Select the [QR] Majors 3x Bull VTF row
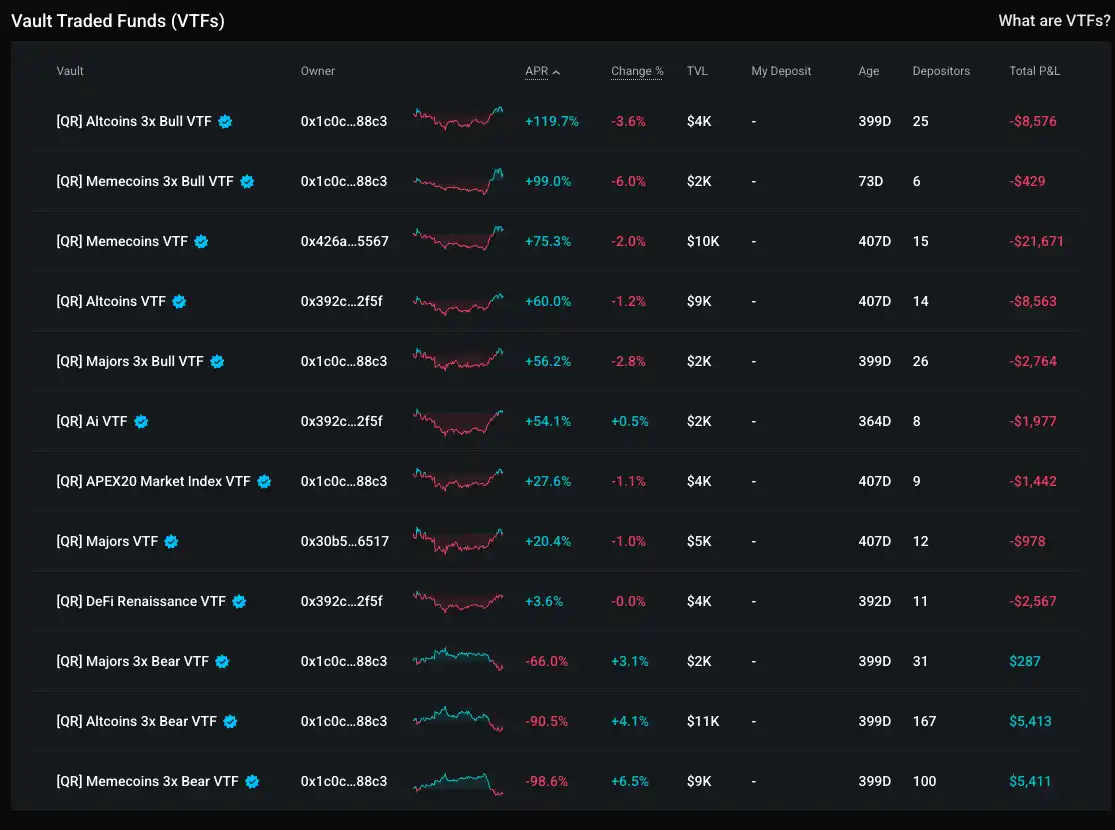 pos(130,361)
